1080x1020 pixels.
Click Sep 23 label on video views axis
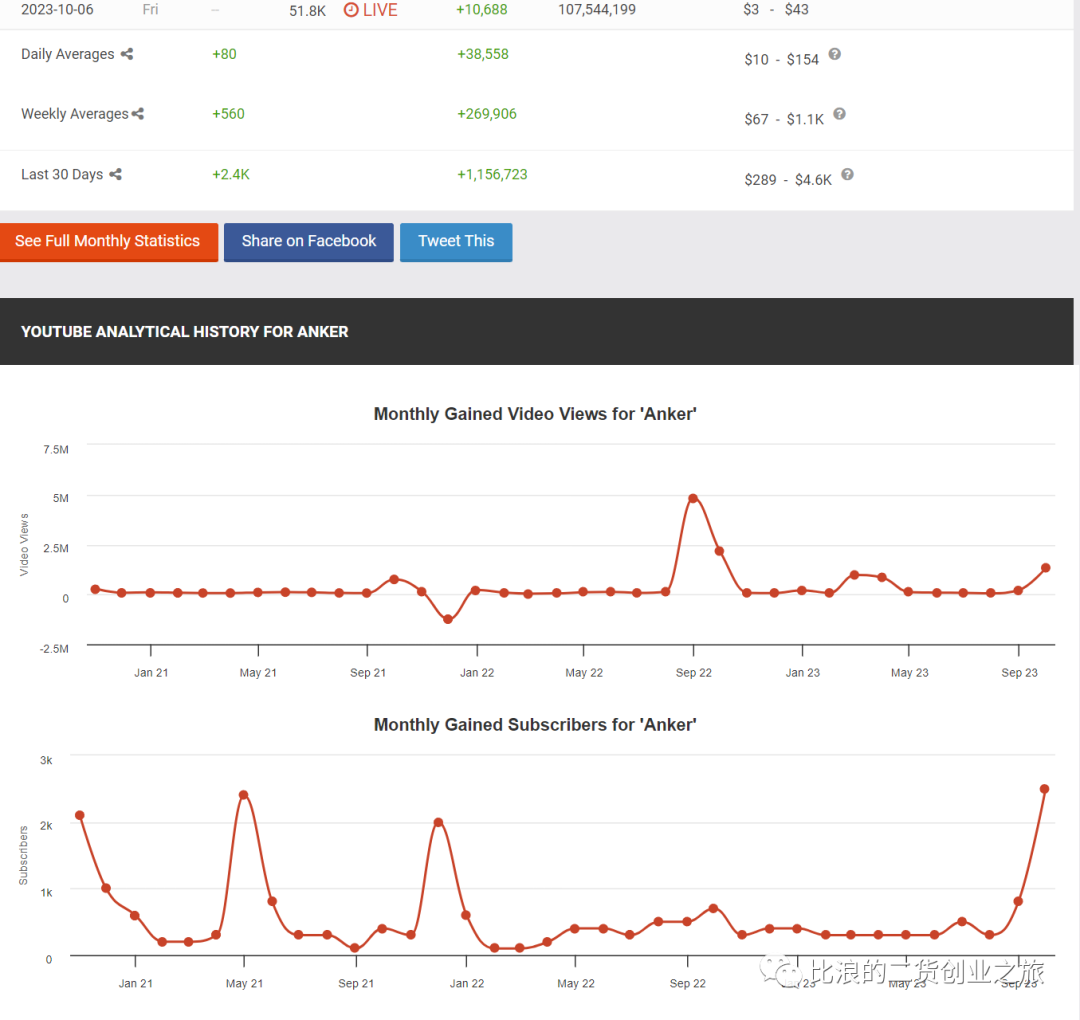(1019, 672)
